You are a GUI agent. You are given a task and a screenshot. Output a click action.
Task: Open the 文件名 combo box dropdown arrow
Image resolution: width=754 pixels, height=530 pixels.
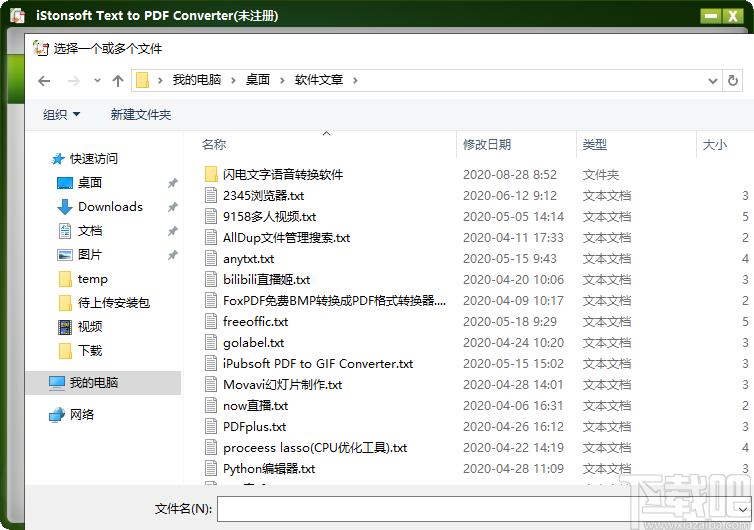click(743, 509)
